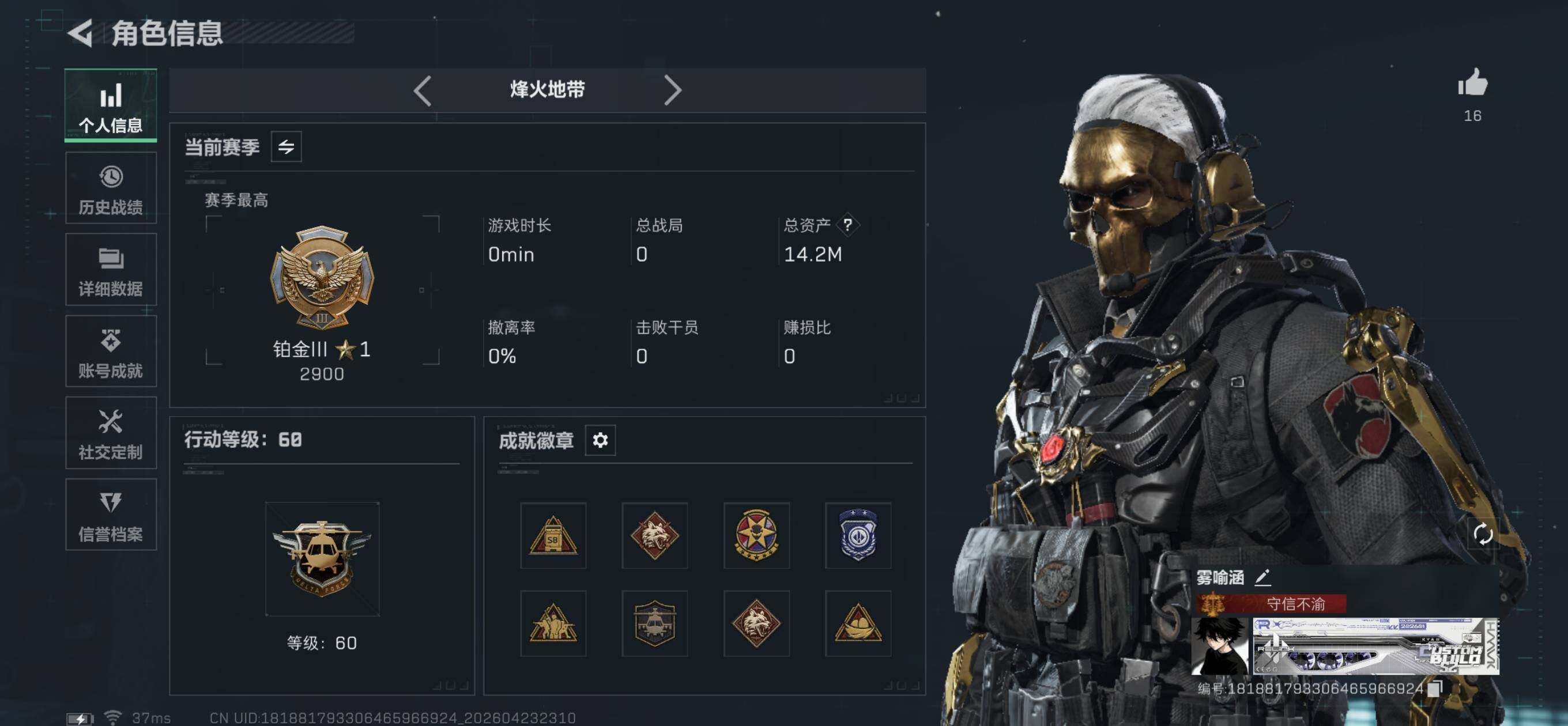Select the blue shield achievement badge
Image resolution: width=1568 pixels, height=726 pixels.
tap(857, 535)
